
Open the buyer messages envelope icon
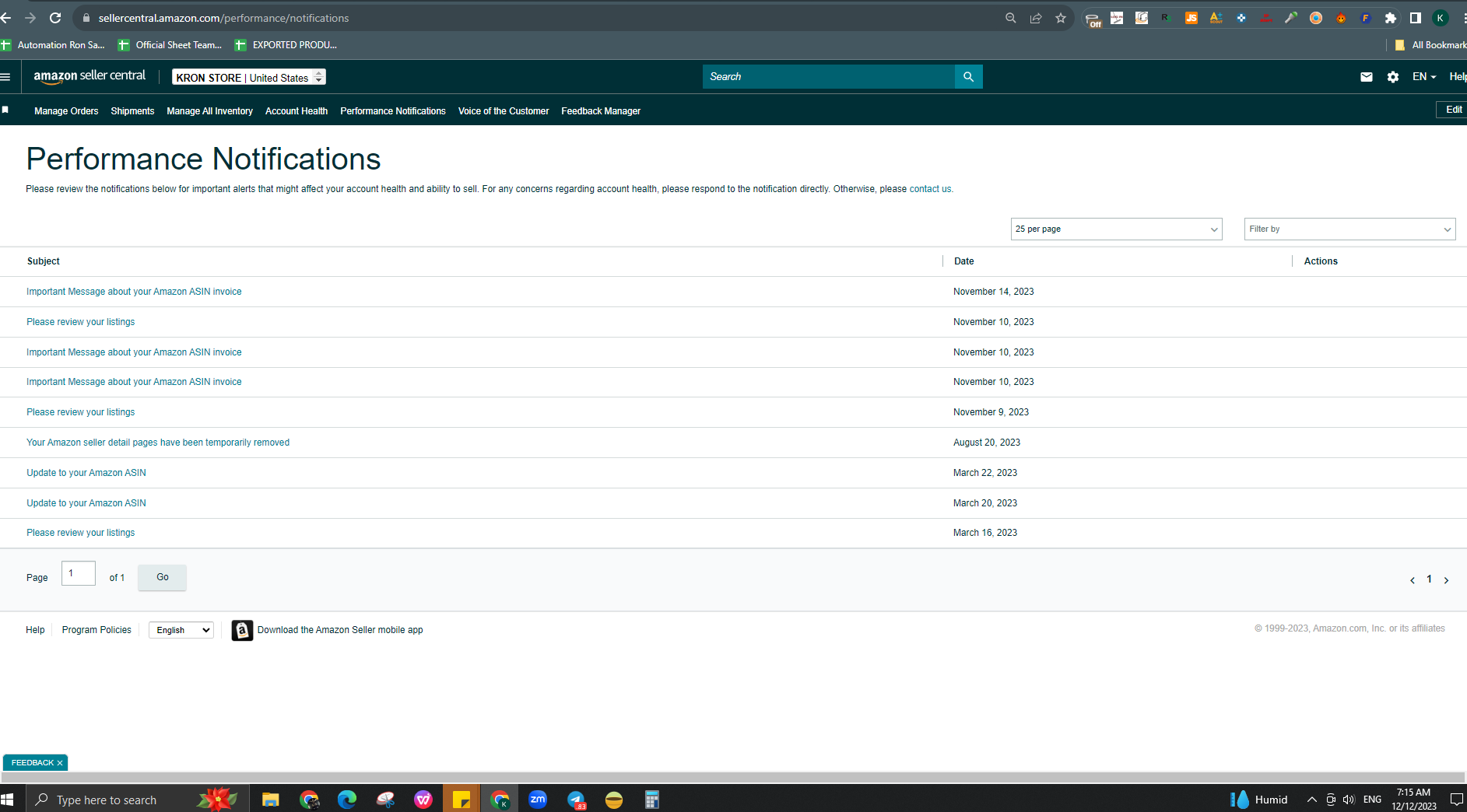(1367, 77)
